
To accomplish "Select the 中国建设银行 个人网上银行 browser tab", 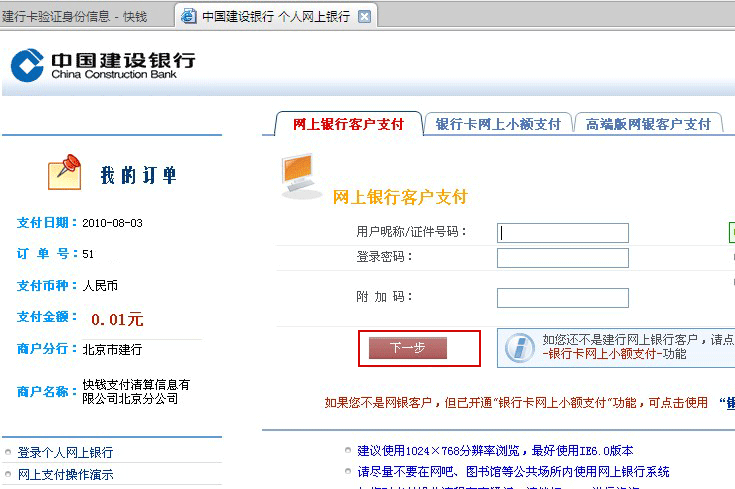I will [x=276, y=17].
